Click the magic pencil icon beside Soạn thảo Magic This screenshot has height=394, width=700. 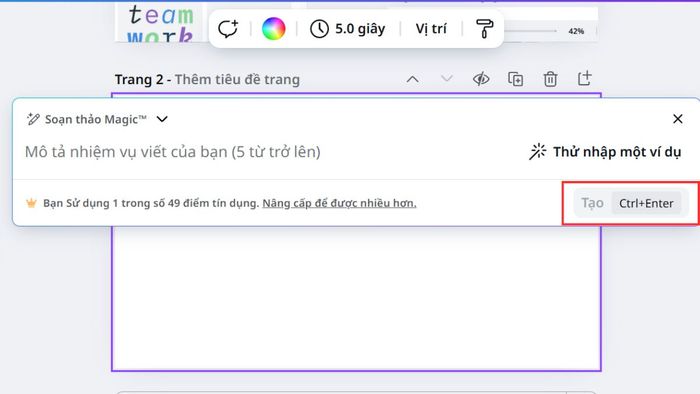tap(33, 119)
